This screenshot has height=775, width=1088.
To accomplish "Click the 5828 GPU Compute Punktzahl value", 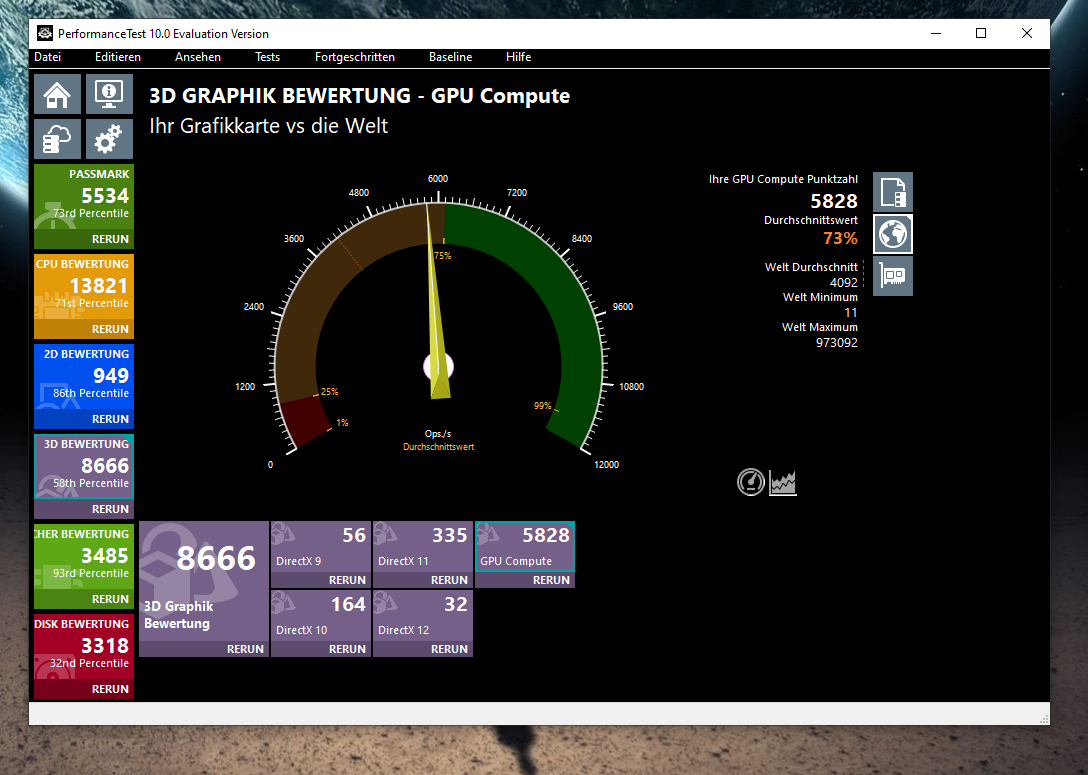I will pos(834,201).
